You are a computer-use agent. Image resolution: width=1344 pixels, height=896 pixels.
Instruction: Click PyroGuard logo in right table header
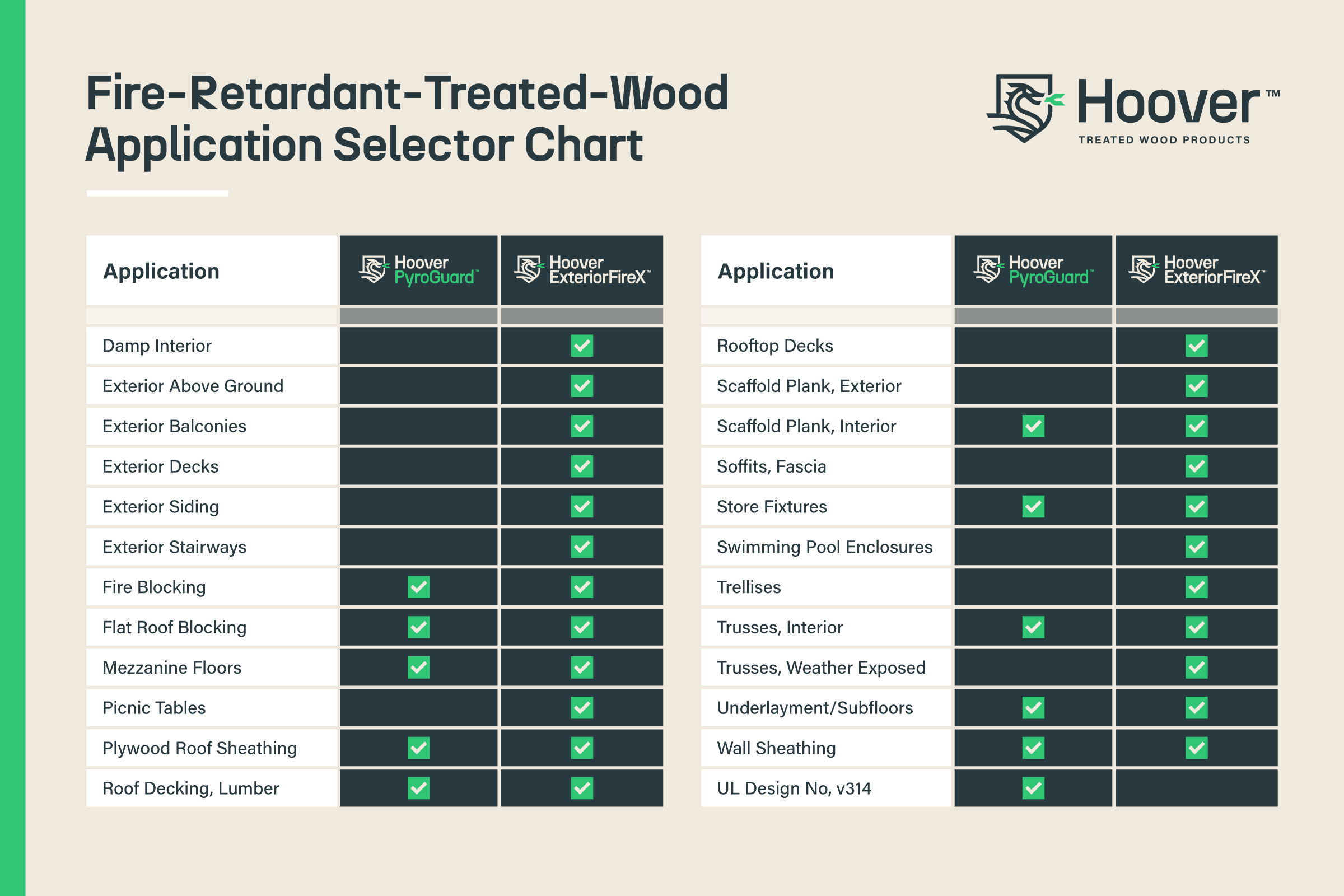pos(1033,270)
